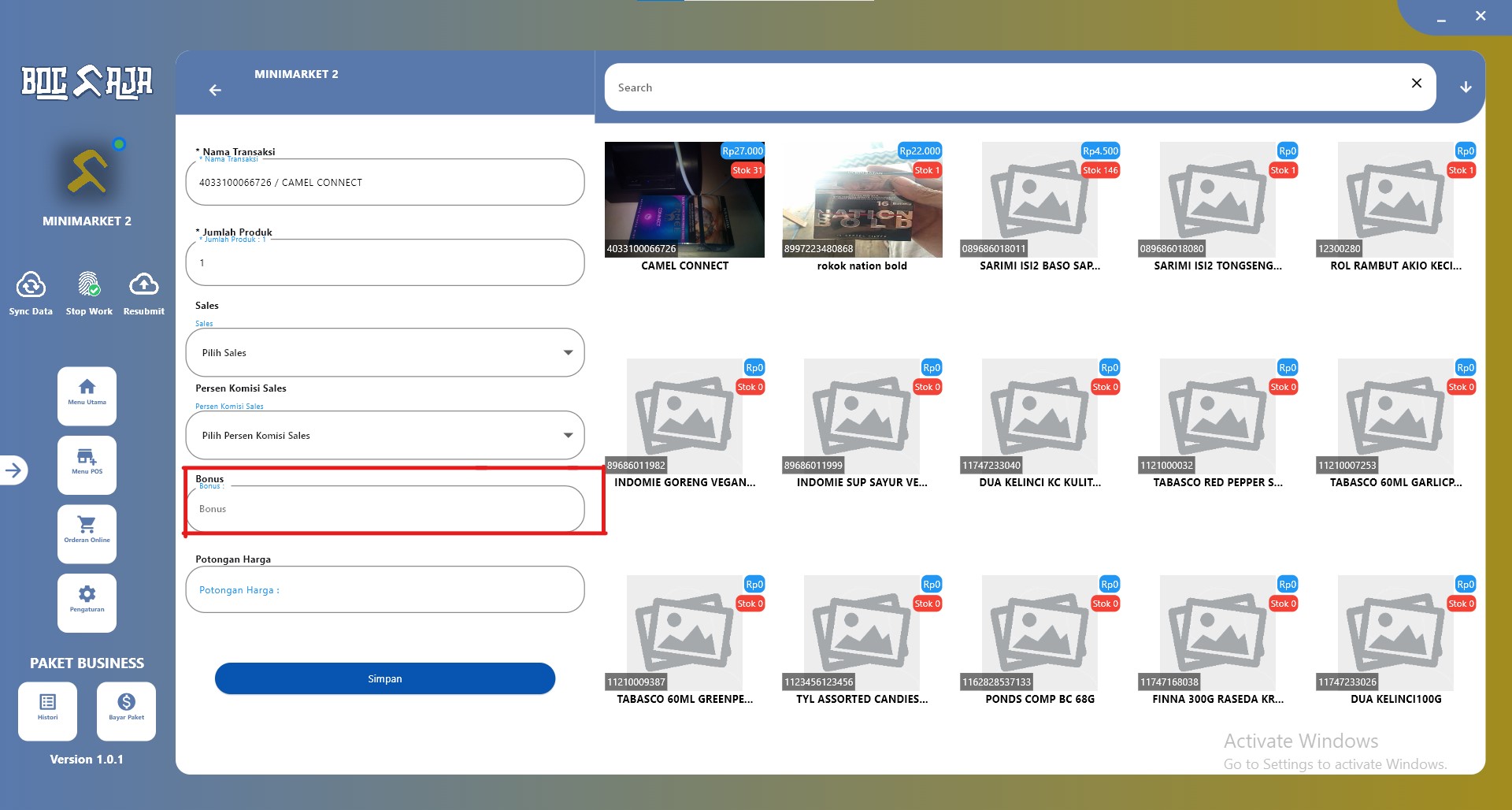Clear the search field with X icon
1512x810 pixels.
pyautogui.click(x=1416, y=84)
